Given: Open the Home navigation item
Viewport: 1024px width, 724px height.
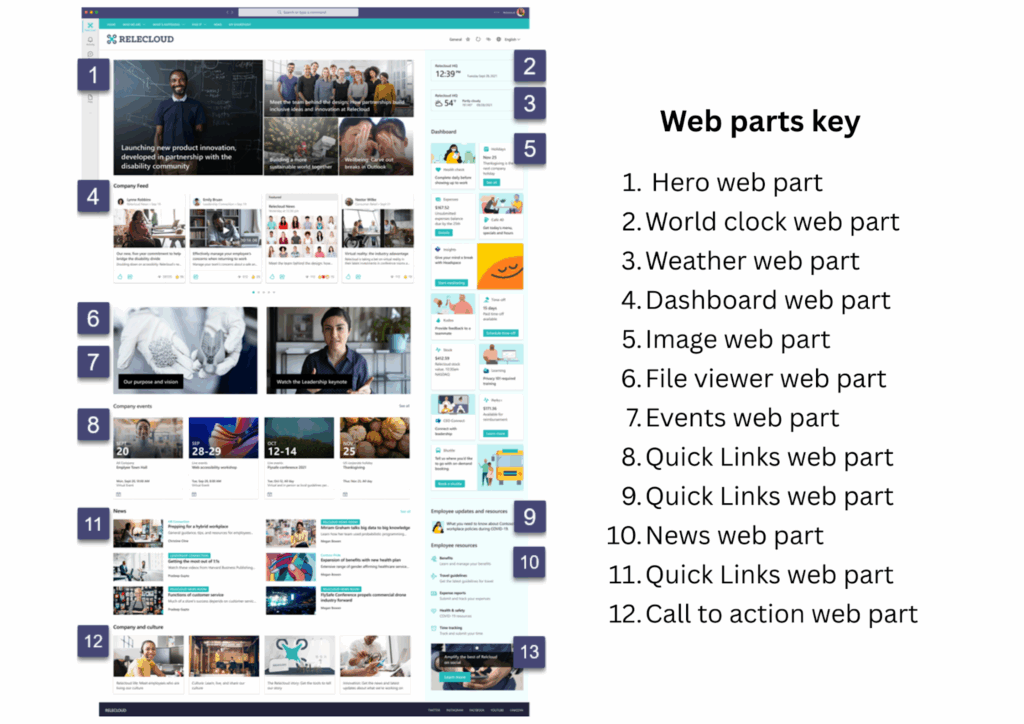Looking at the screenshot, I should (x=111, y=24).
